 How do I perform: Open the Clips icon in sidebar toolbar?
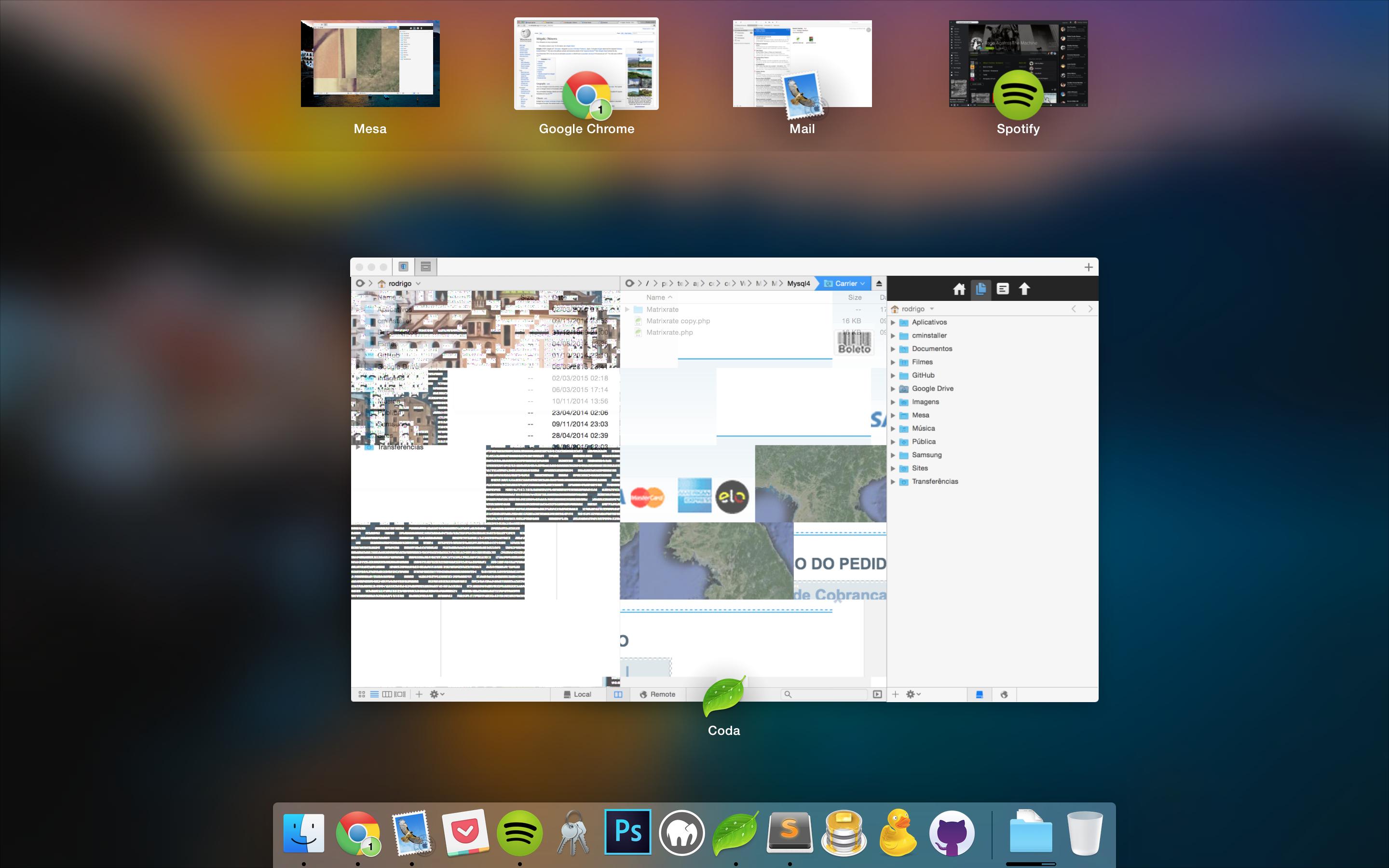1002,289
